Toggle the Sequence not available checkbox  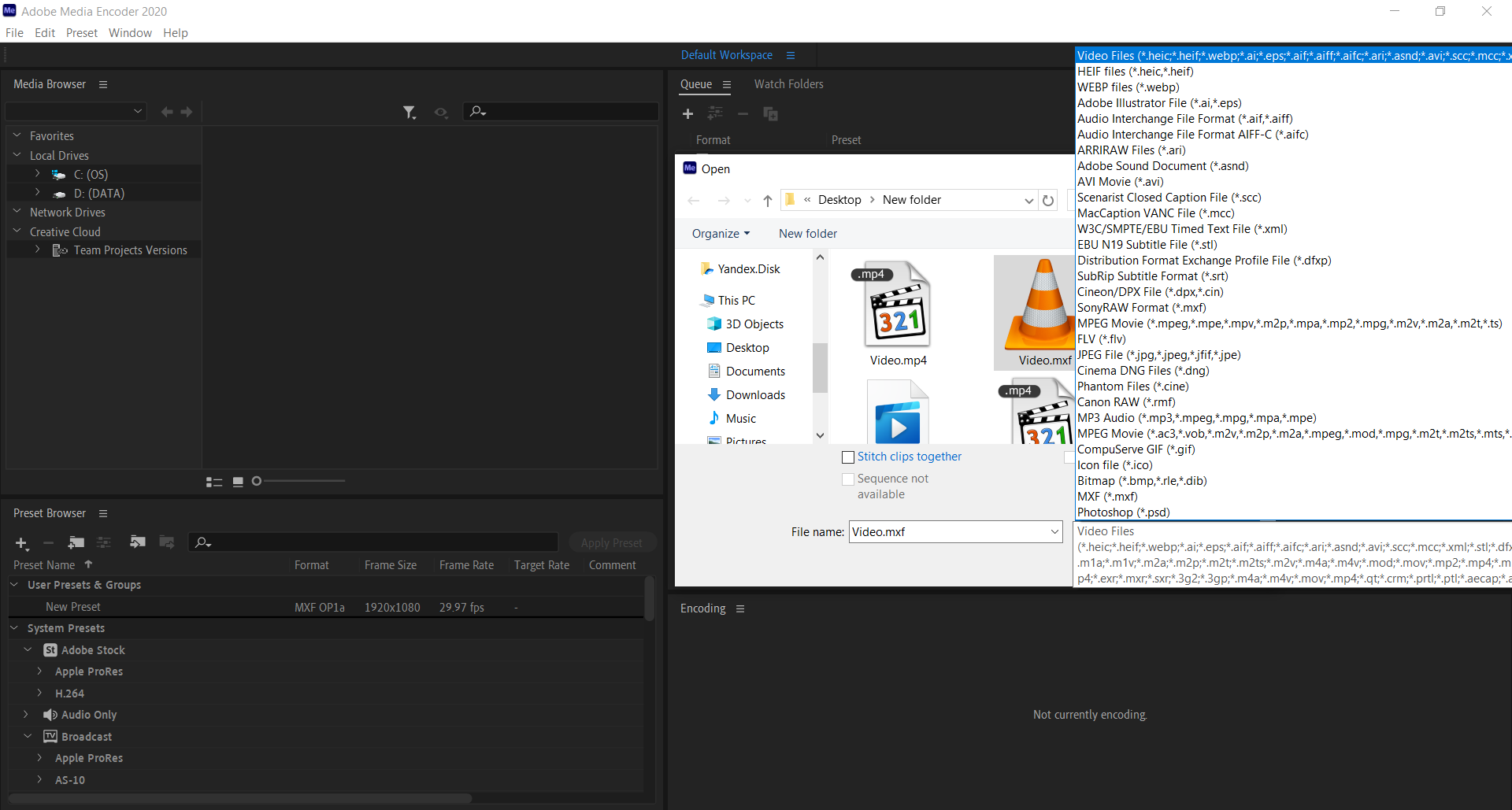click(848, 479)
